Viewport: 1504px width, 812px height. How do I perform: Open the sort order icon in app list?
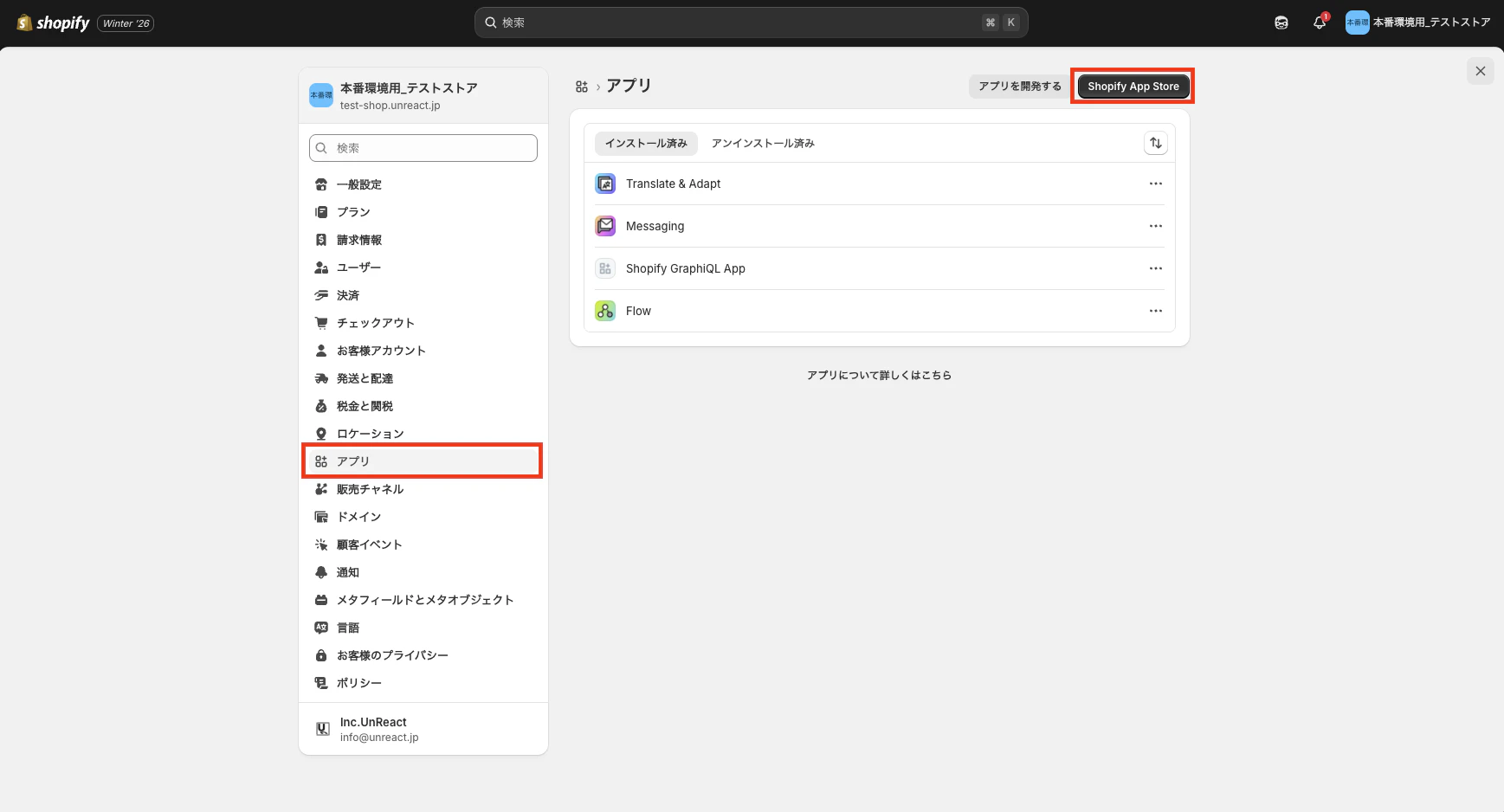tap(1156, 143)
